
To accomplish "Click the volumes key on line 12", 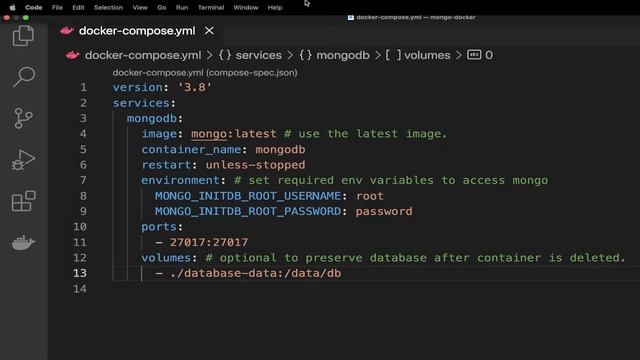I will [166, 258].
